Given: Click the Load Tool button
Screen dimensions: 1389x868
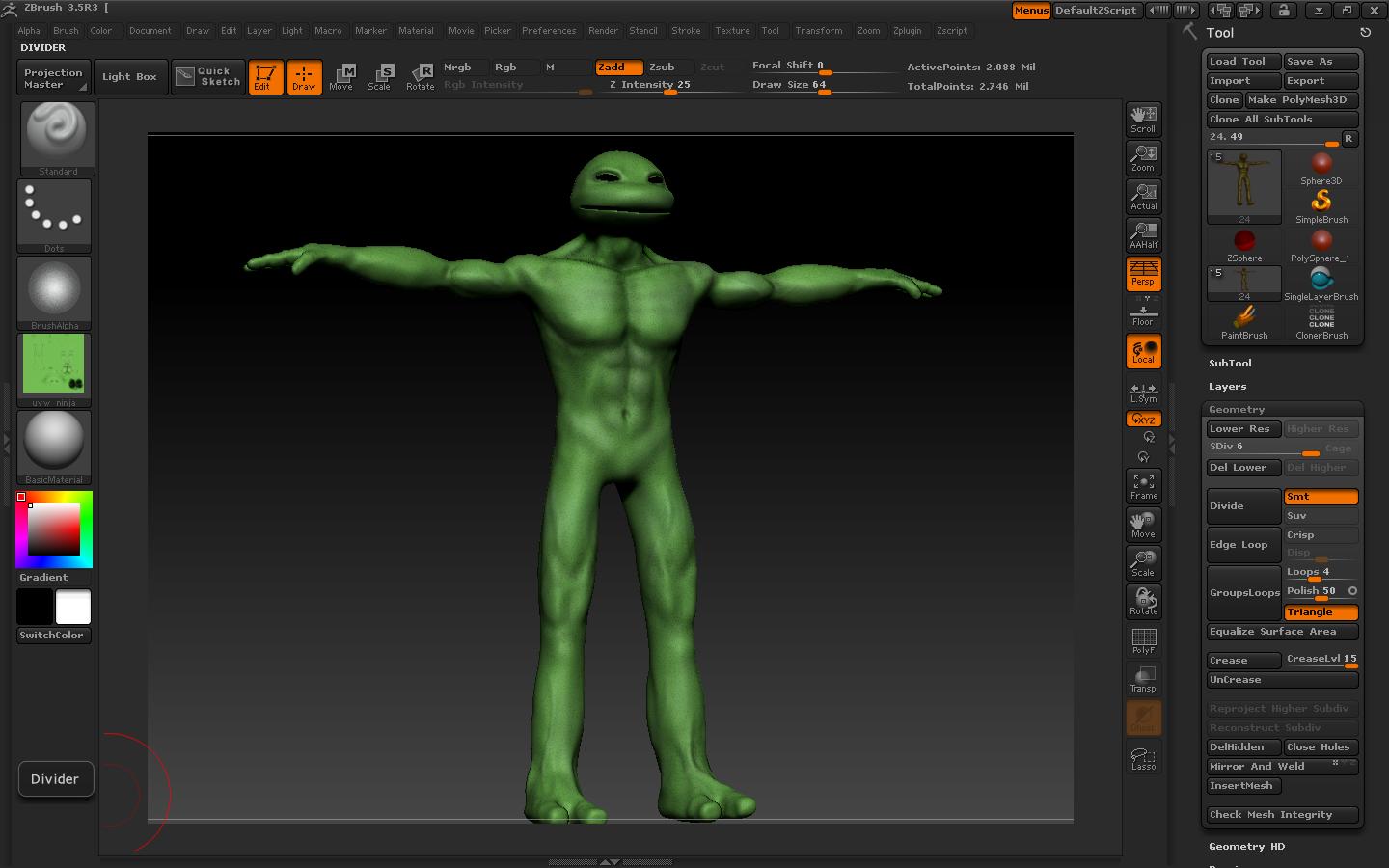Looking at the screenshot, I should (1243, 62).
